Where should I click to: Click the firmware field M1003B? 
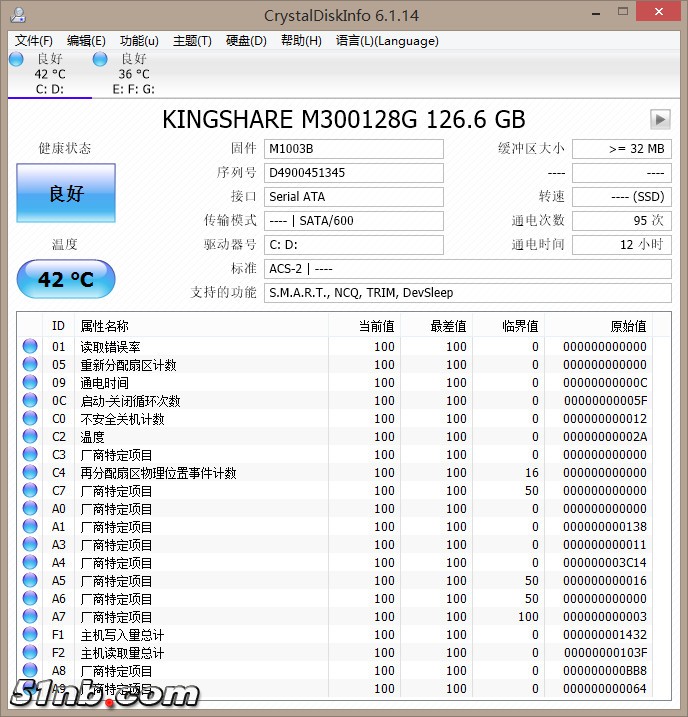353,149
